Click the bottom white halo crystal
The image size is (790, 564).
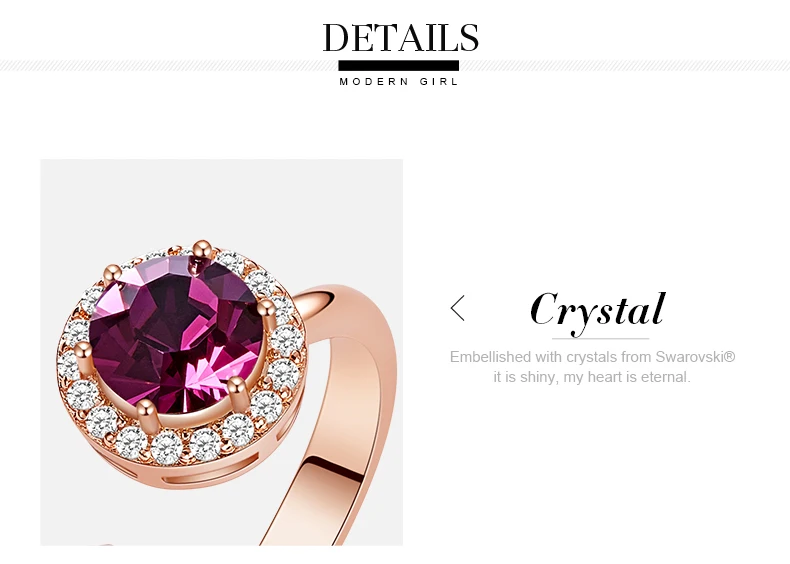[x=167, y=447]
